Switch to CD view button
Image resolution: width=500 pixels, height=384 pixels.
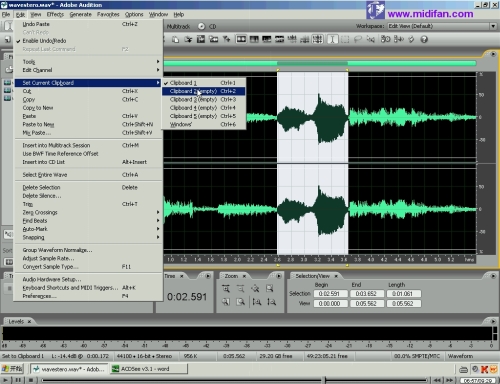click(x=207, y=26)
